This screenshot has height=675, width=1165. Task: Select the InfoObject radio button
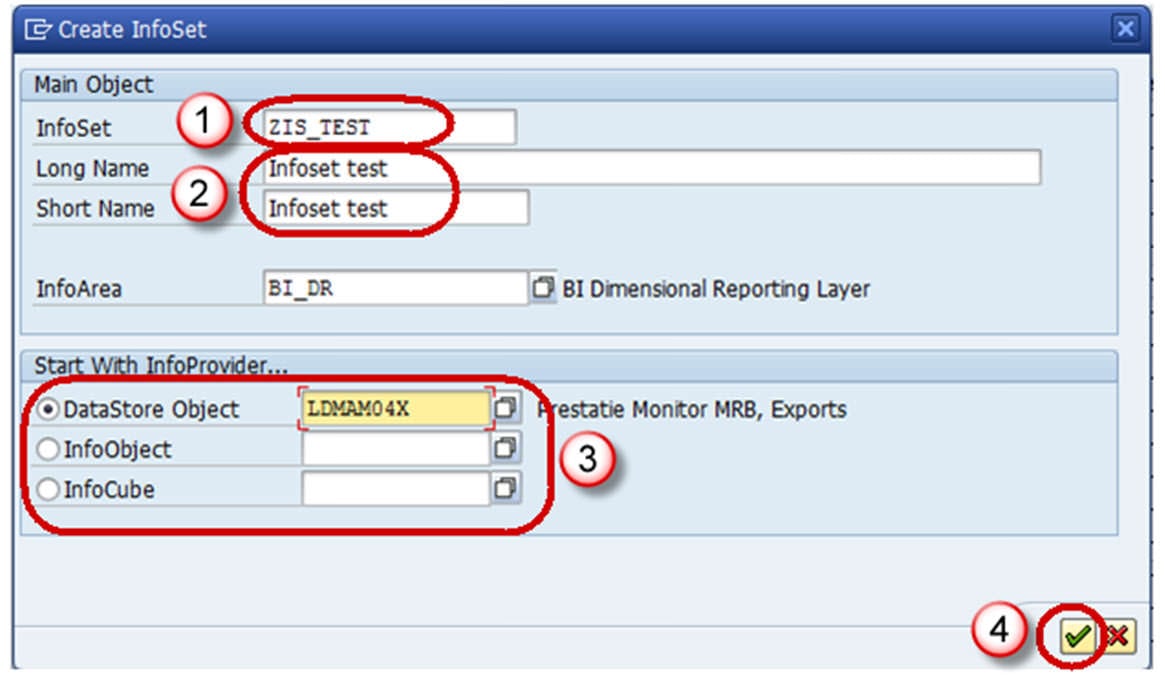[x=48, y=449]
